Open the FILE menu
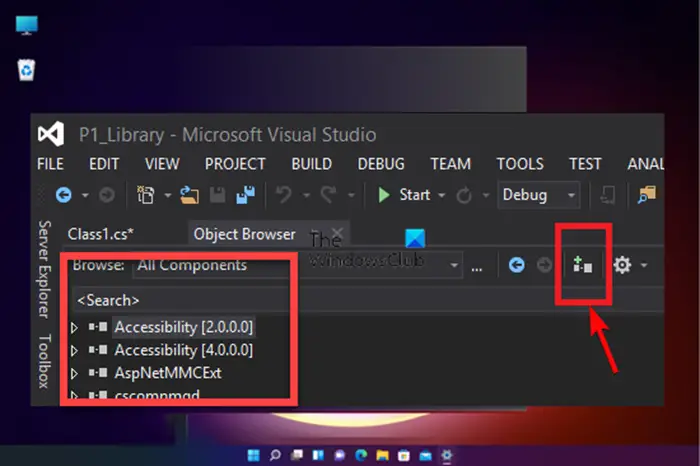The image size is (700, 466). click(50, 164)
